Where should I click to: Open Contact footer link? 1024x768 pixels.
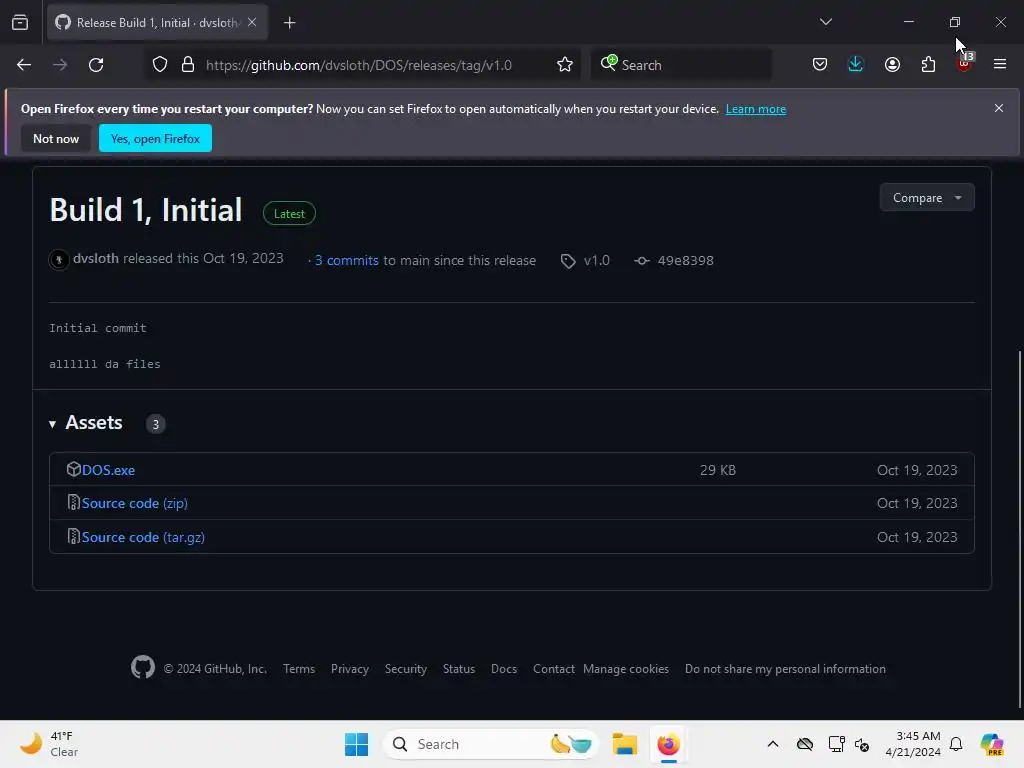tap(553, 669)
